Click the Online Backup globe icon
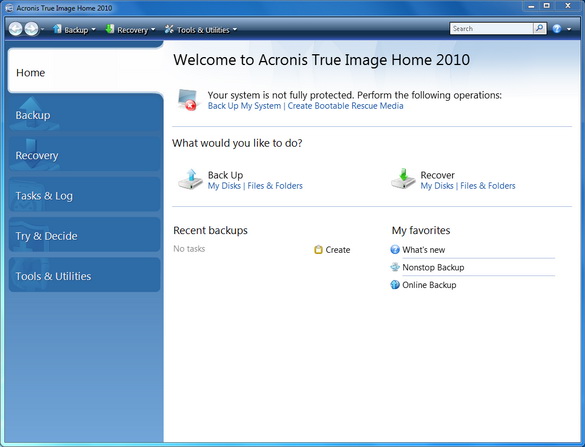 (395, 285)
